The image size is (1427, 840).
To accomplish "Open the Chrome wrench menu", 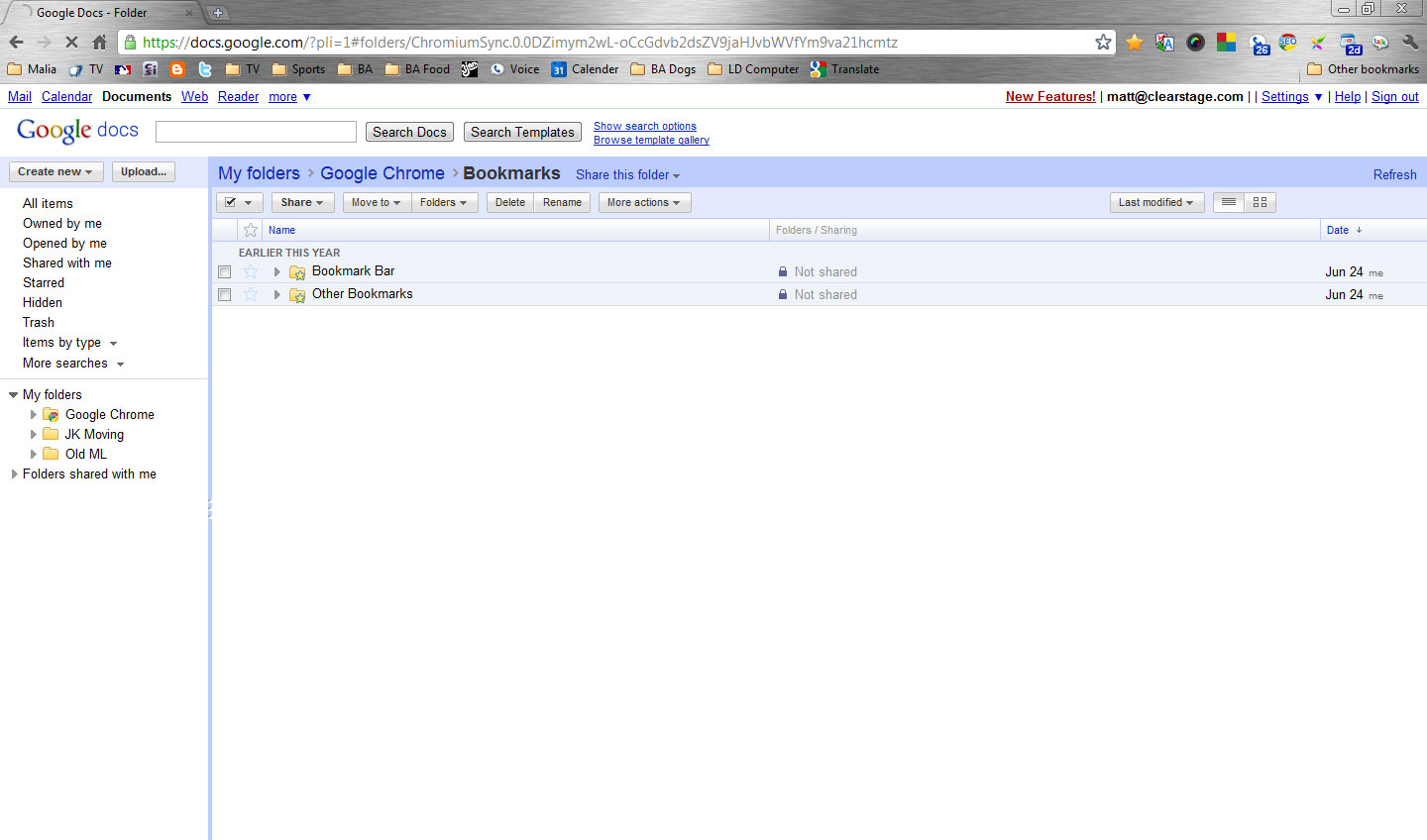I will click(1410, 43).
